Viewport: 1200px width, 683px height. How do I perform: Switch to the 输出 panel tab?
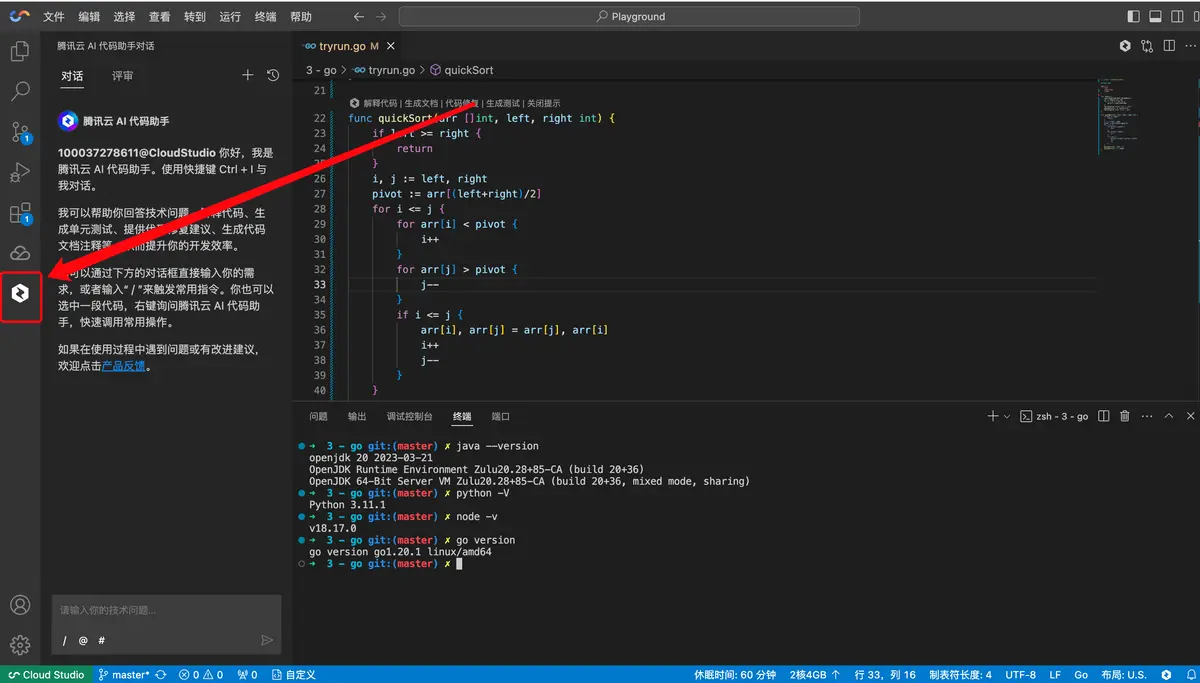point(357,416)
